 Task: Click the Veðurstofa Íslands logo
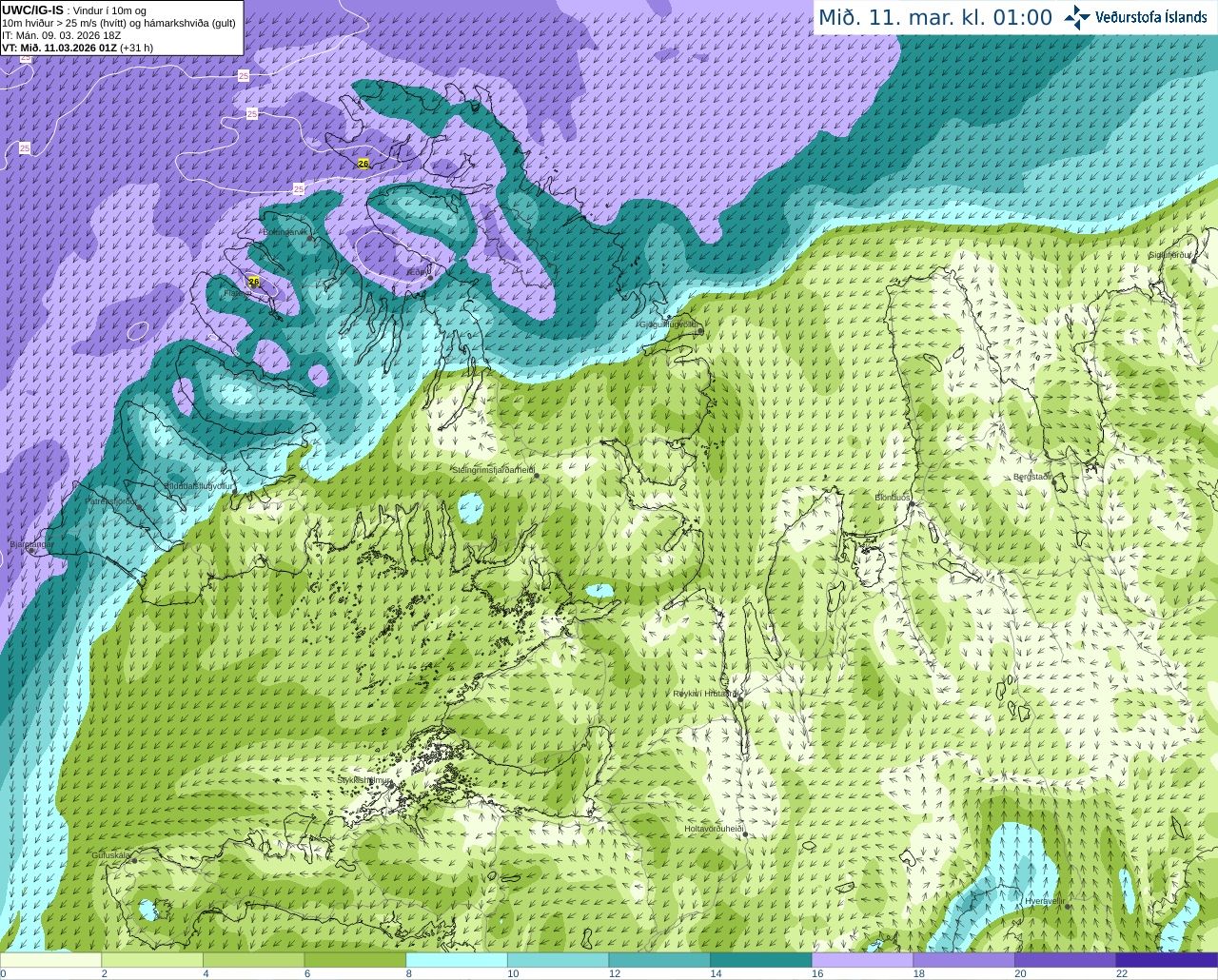pos(1135,17)
